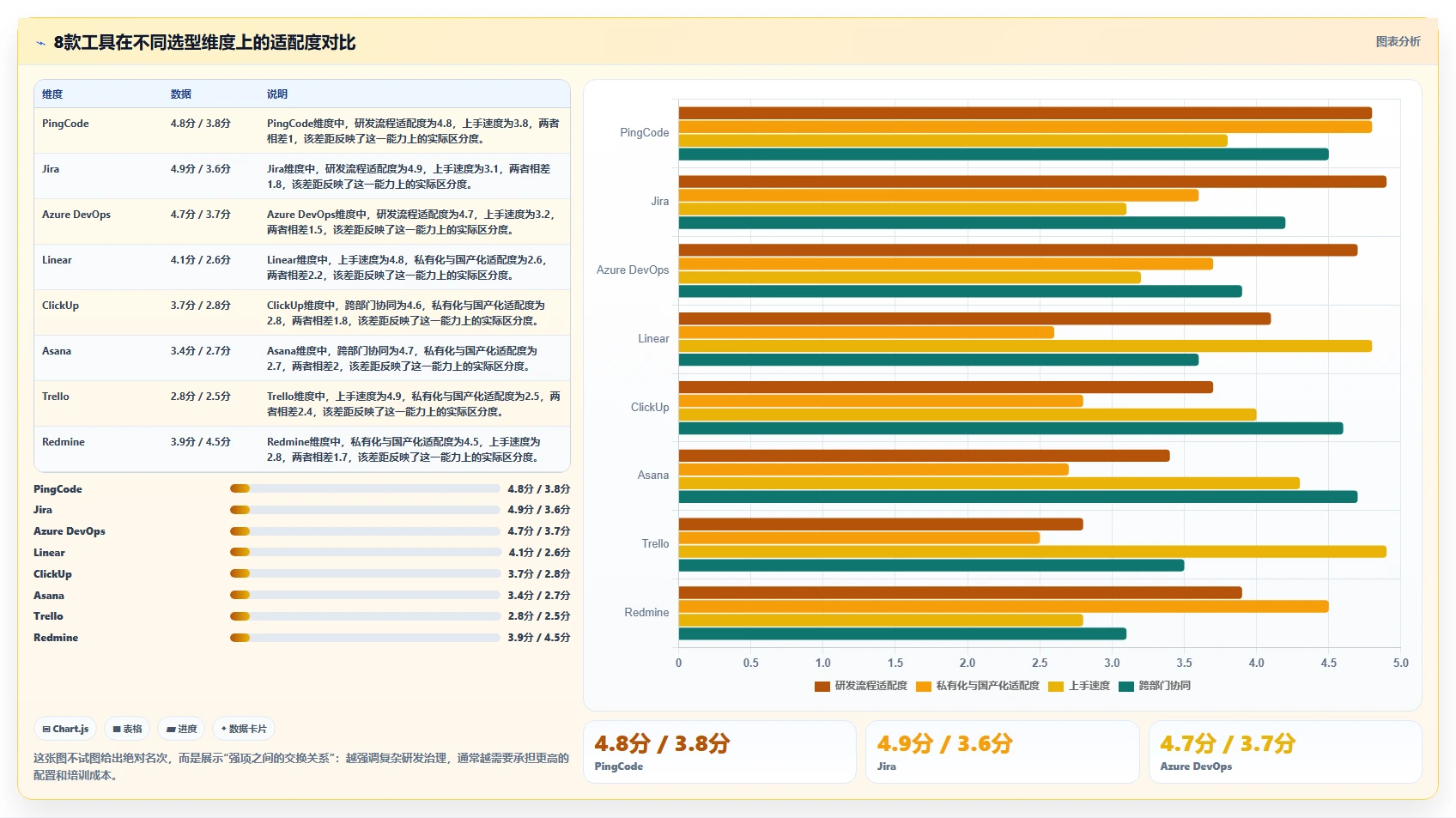Click the Redmine progress bar
This screenshot has height=818, width=1456.
[x=365, y=637]
